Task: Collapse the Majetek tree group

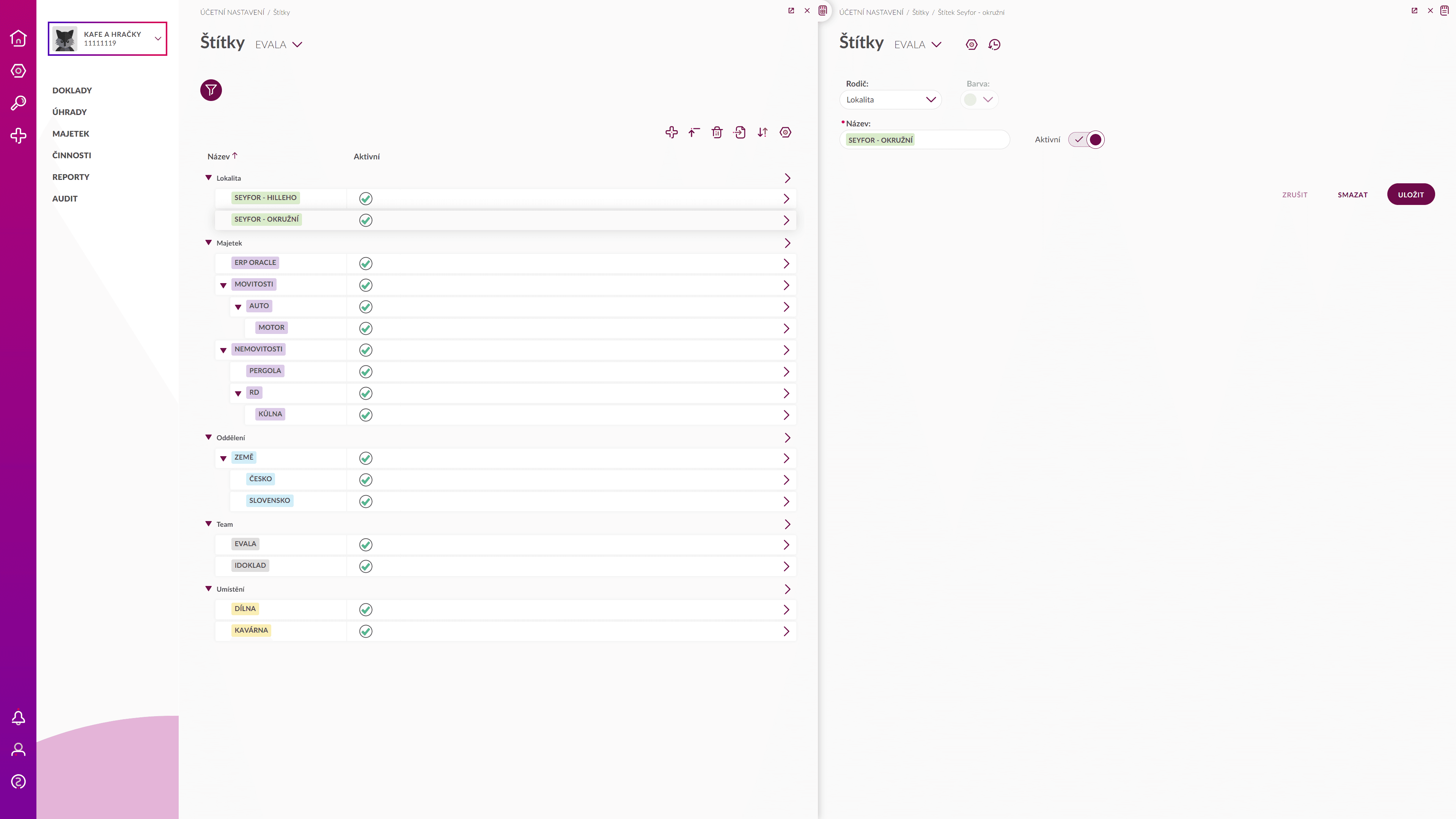Action: click(x=209, y=243)
